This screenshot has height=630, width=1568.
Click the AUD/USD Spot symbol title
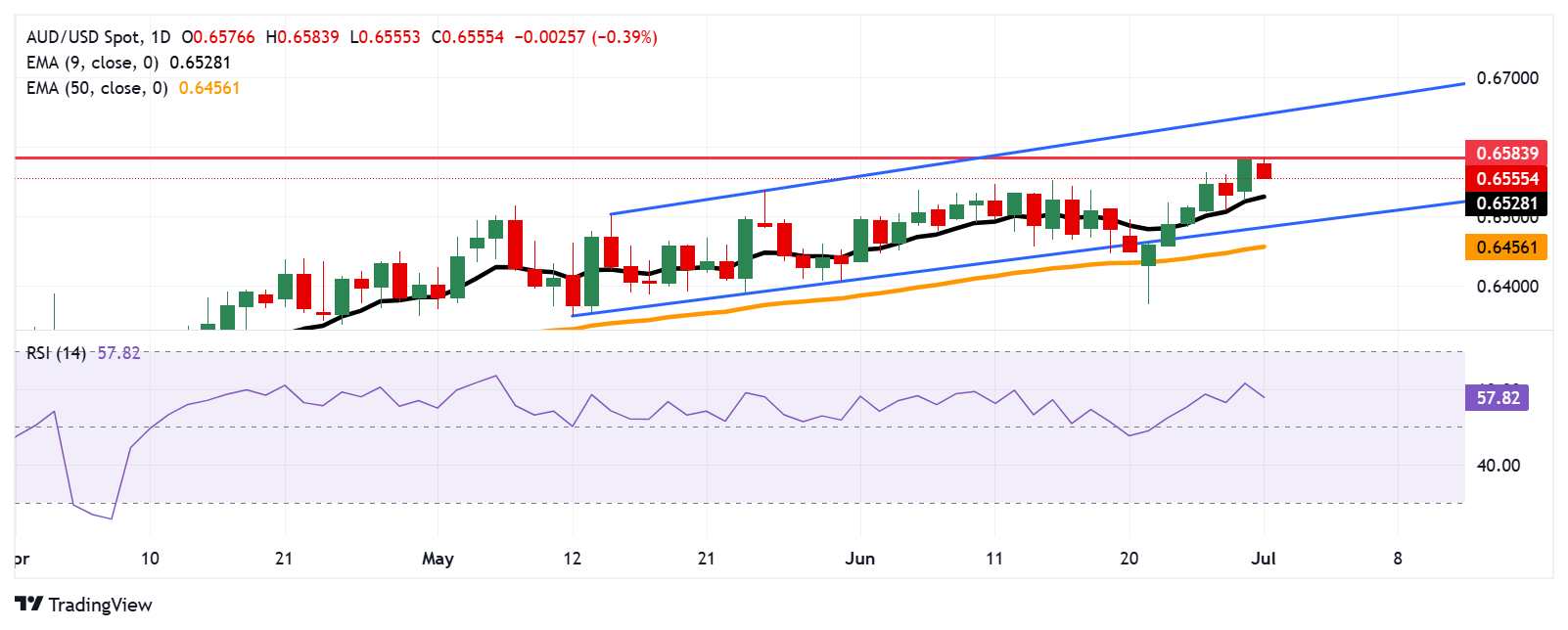click(83, 37)
